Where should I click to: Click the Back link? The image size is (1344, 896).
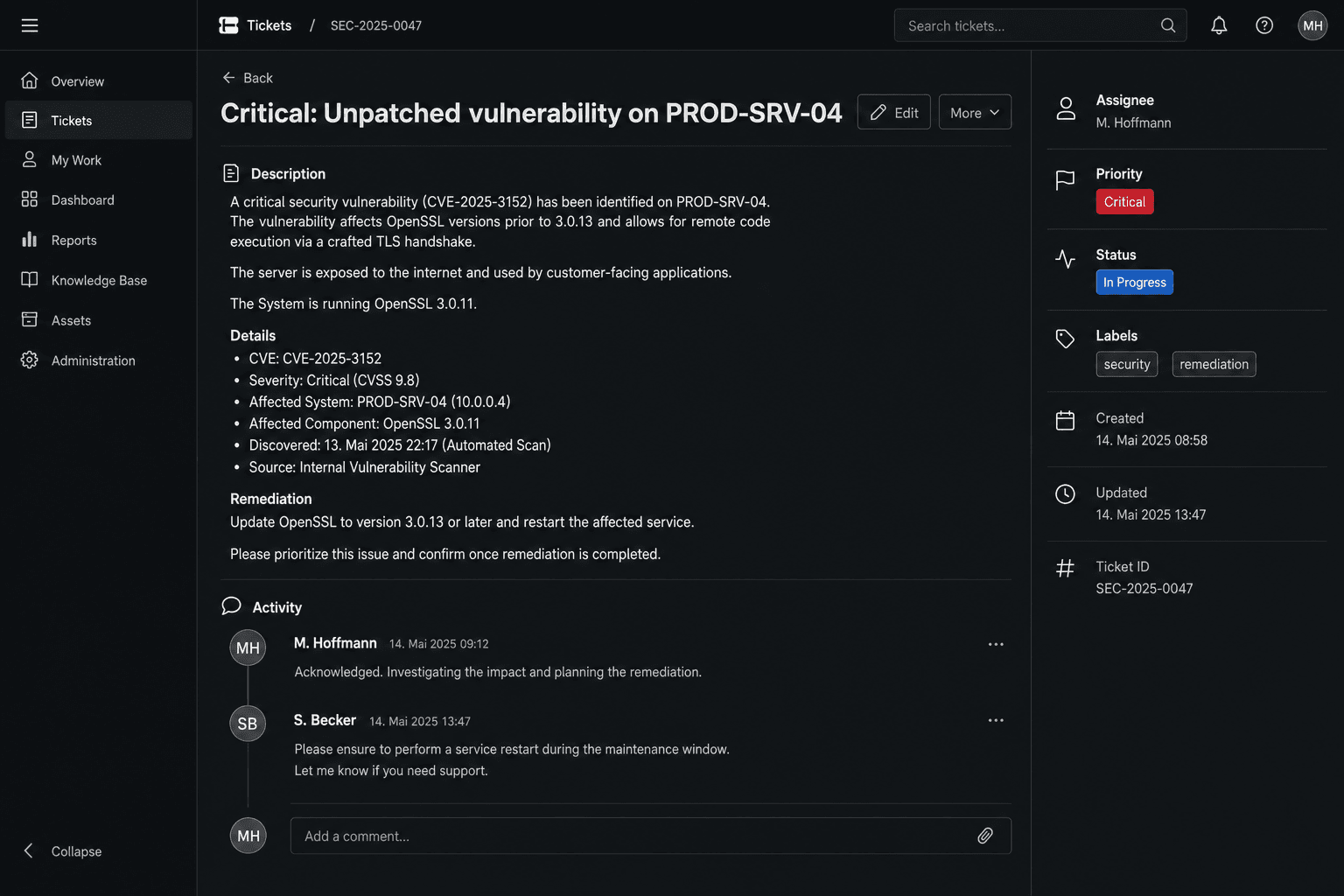248,78
